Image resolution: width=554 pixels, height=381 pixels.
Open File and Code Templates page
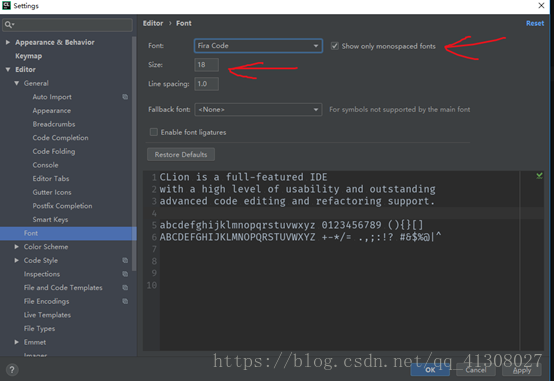tap(63, 288)
